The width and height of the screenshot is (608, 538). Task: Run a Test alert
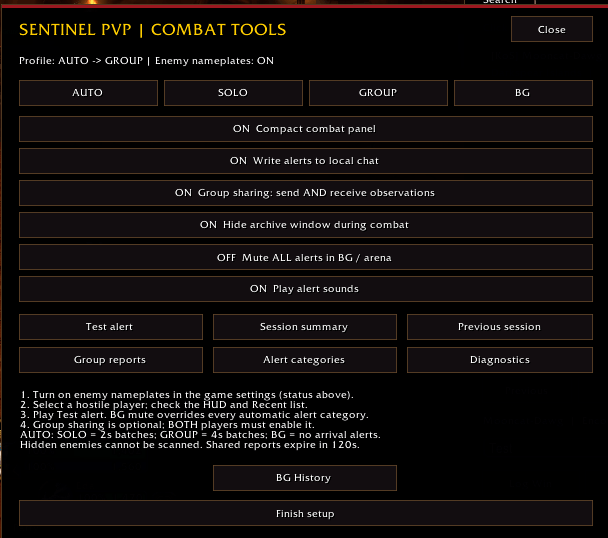click(111, 327)
